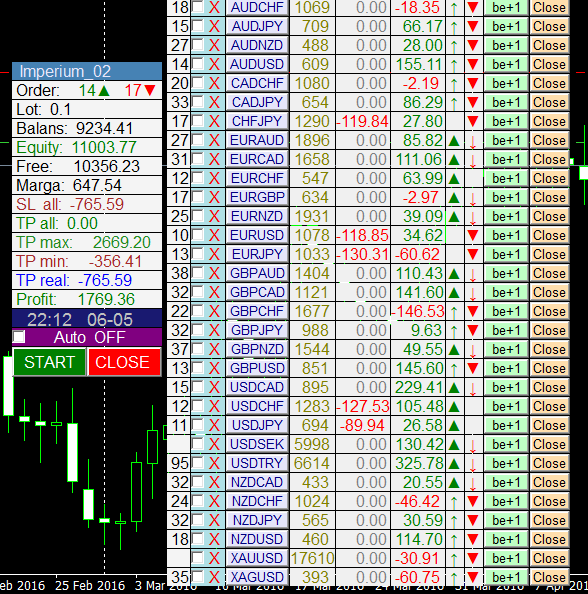Click the red X in the AUDJPY row

[214, 26]
